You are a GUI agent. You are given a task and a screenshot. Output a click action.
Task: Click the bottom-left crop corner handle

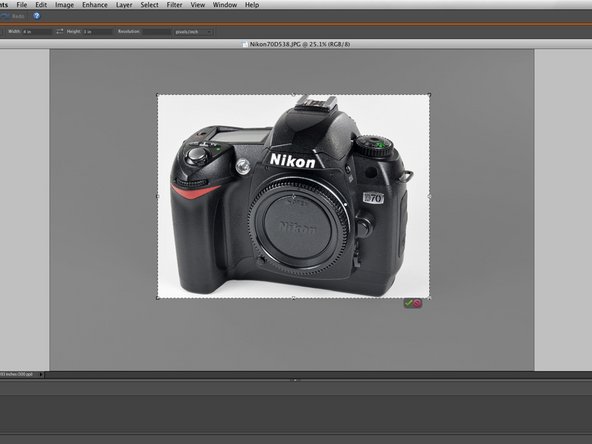click(157, 298)
